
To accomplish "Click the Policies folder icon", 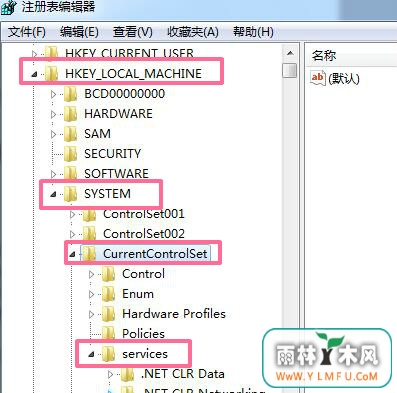I will 108,334.
